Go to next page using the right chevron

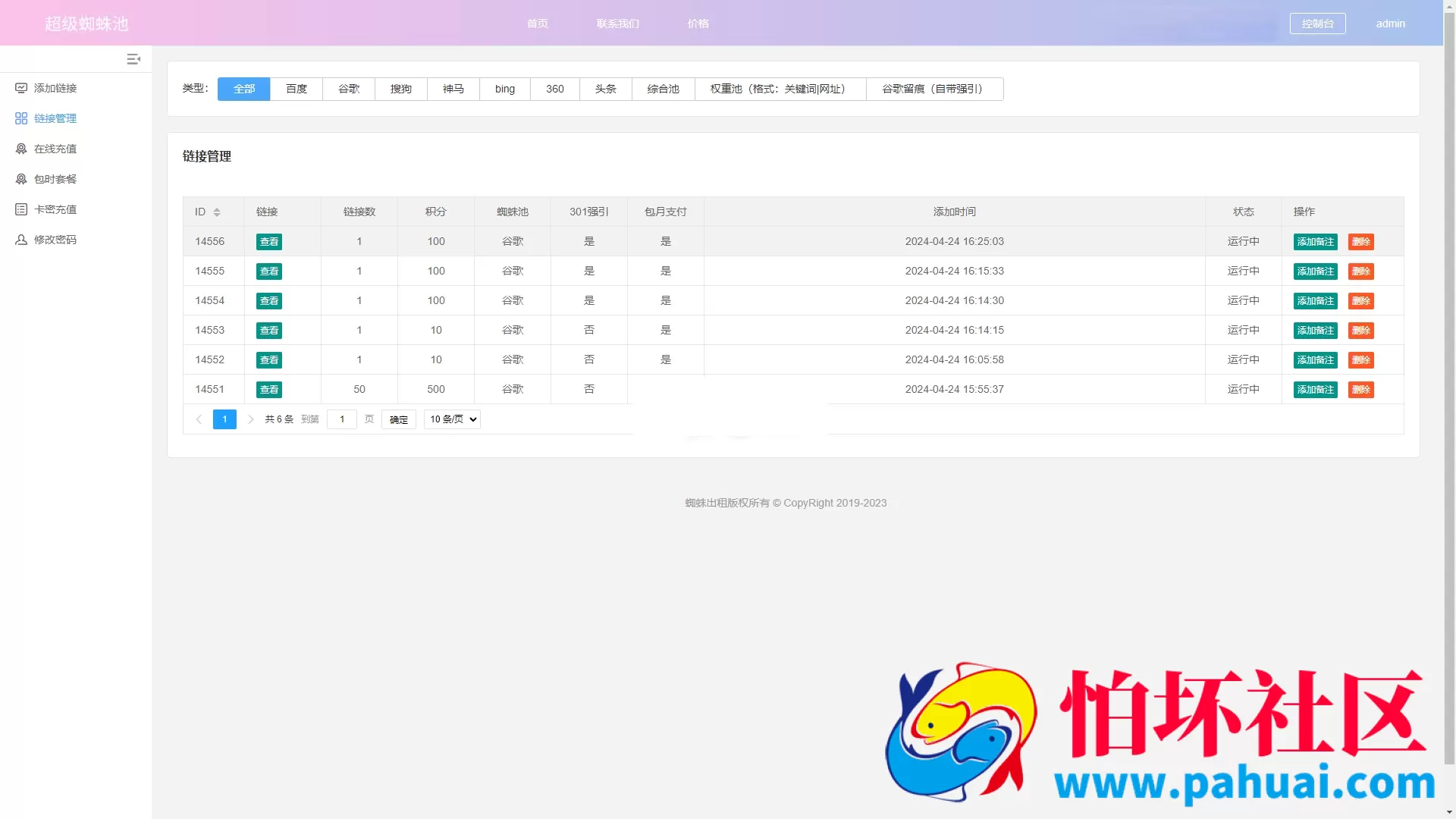251,419
